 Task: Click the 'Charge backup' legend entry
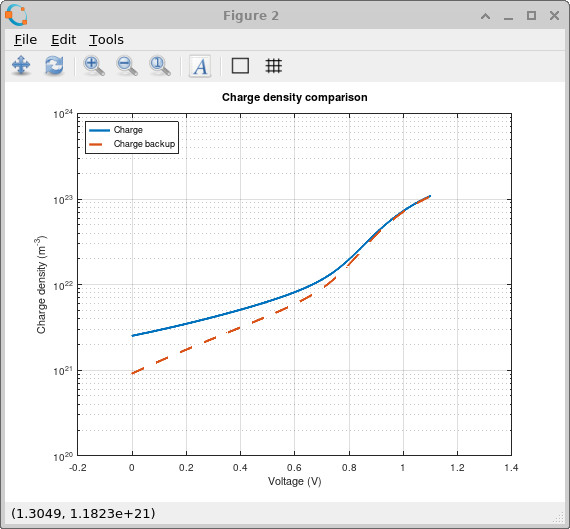click(144, 144)
